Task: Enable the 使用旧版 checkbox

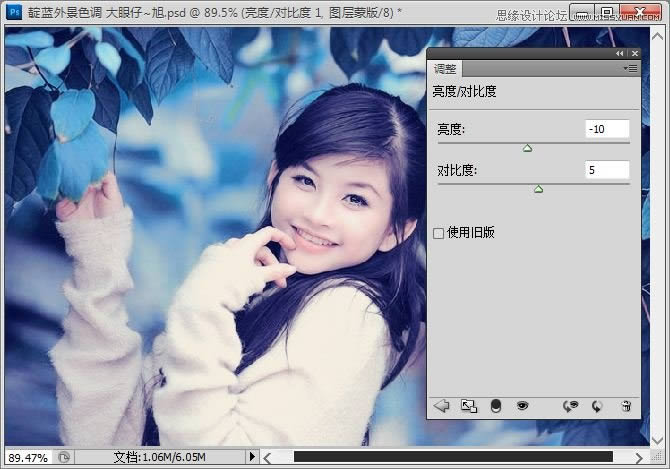Action: tap(438, 233)
